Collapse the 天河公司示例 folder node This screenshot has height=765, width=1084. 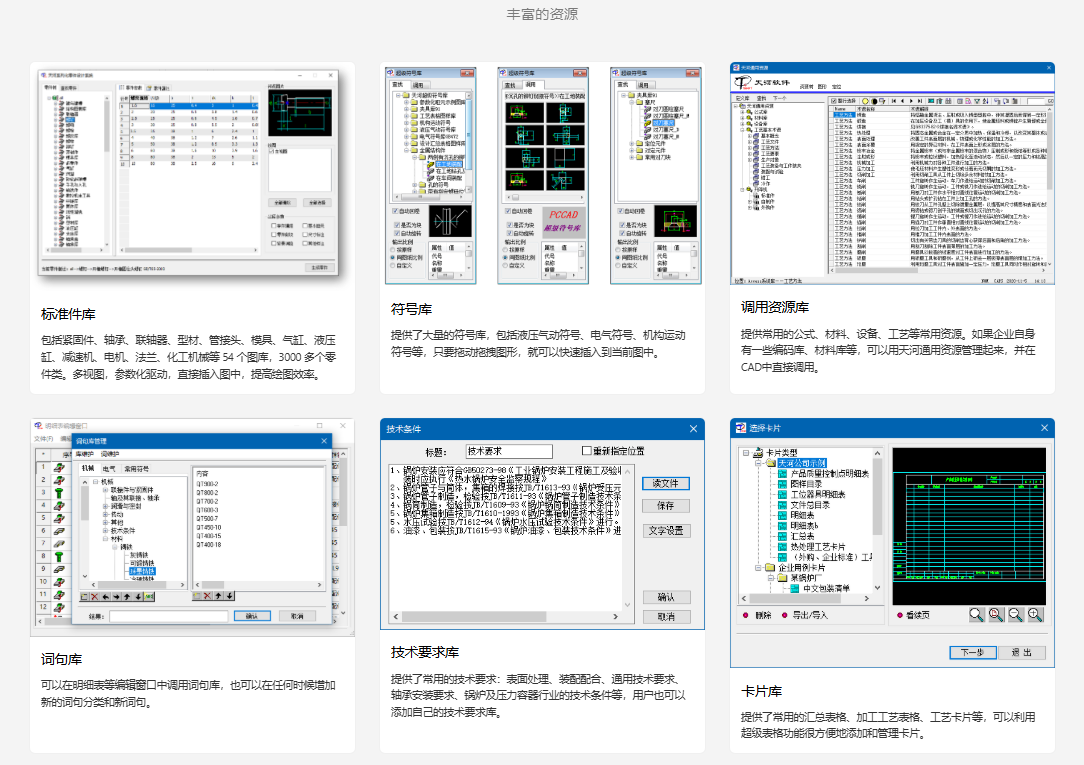[758, 464]
